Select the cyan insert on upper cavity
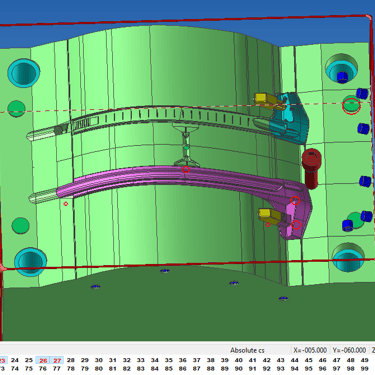Viewport: 375px width, 375px height. tap(289, 117)
